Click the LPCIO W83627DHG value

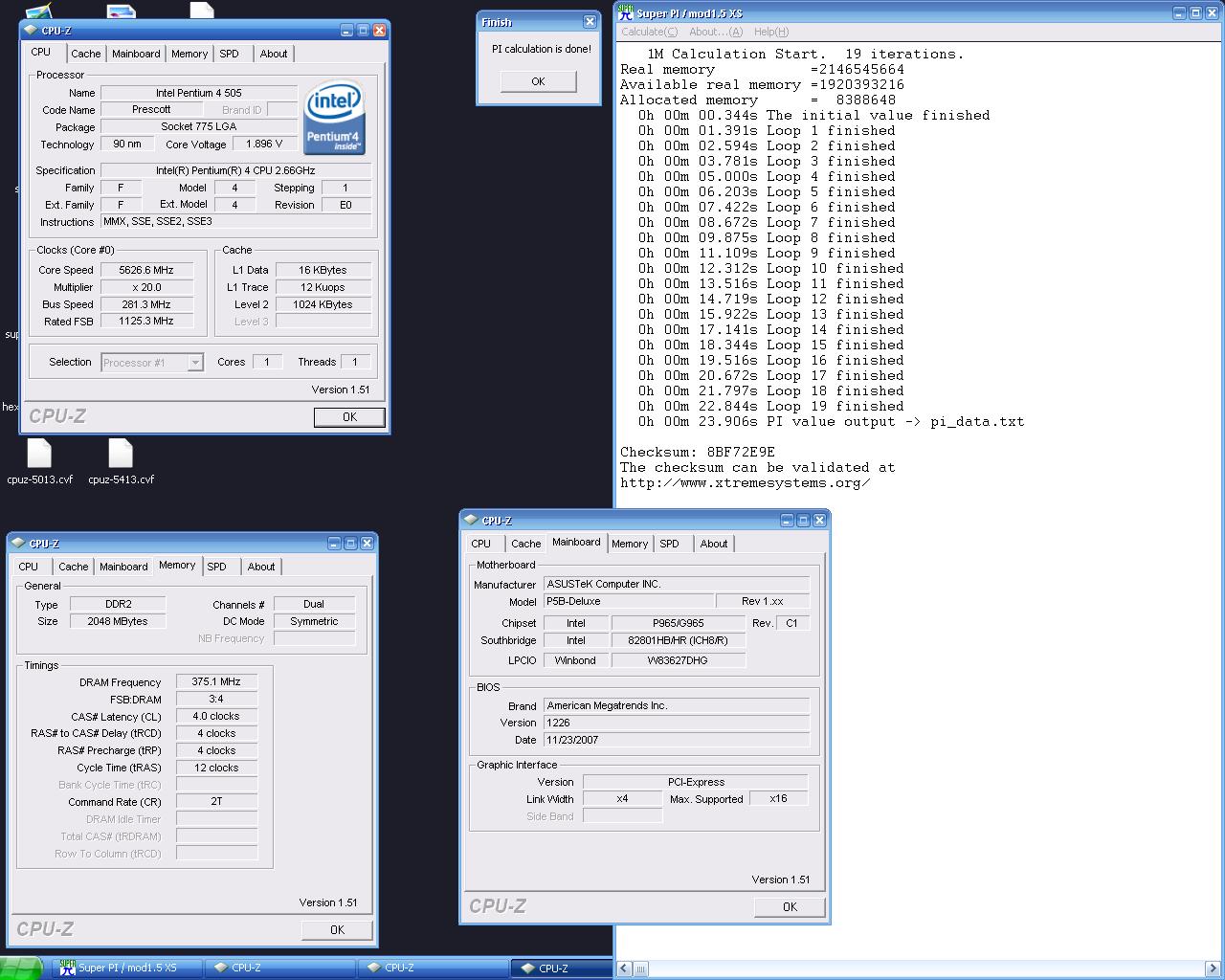(679, 660)
